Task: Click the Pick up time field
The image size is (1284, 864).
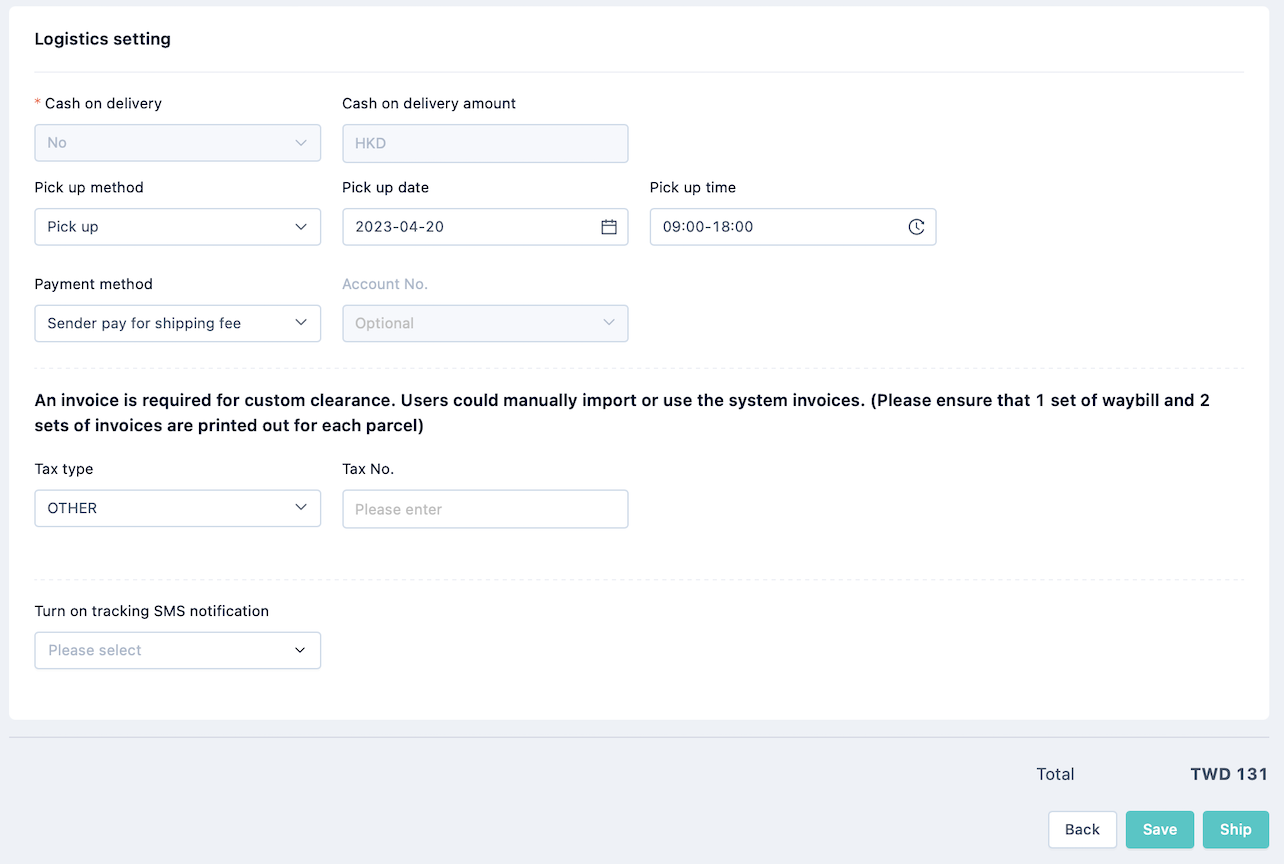Action: point(793,227)
